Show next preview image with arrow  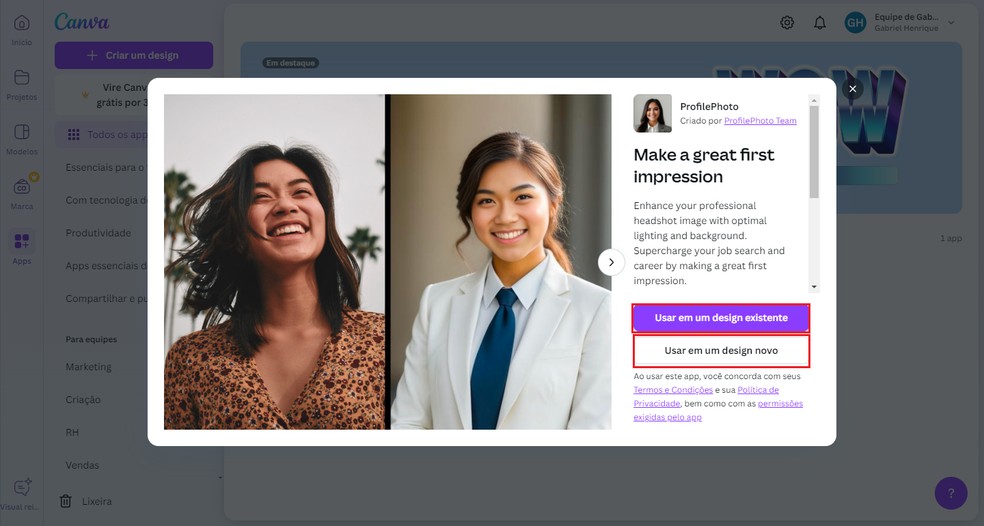[611, 262]
